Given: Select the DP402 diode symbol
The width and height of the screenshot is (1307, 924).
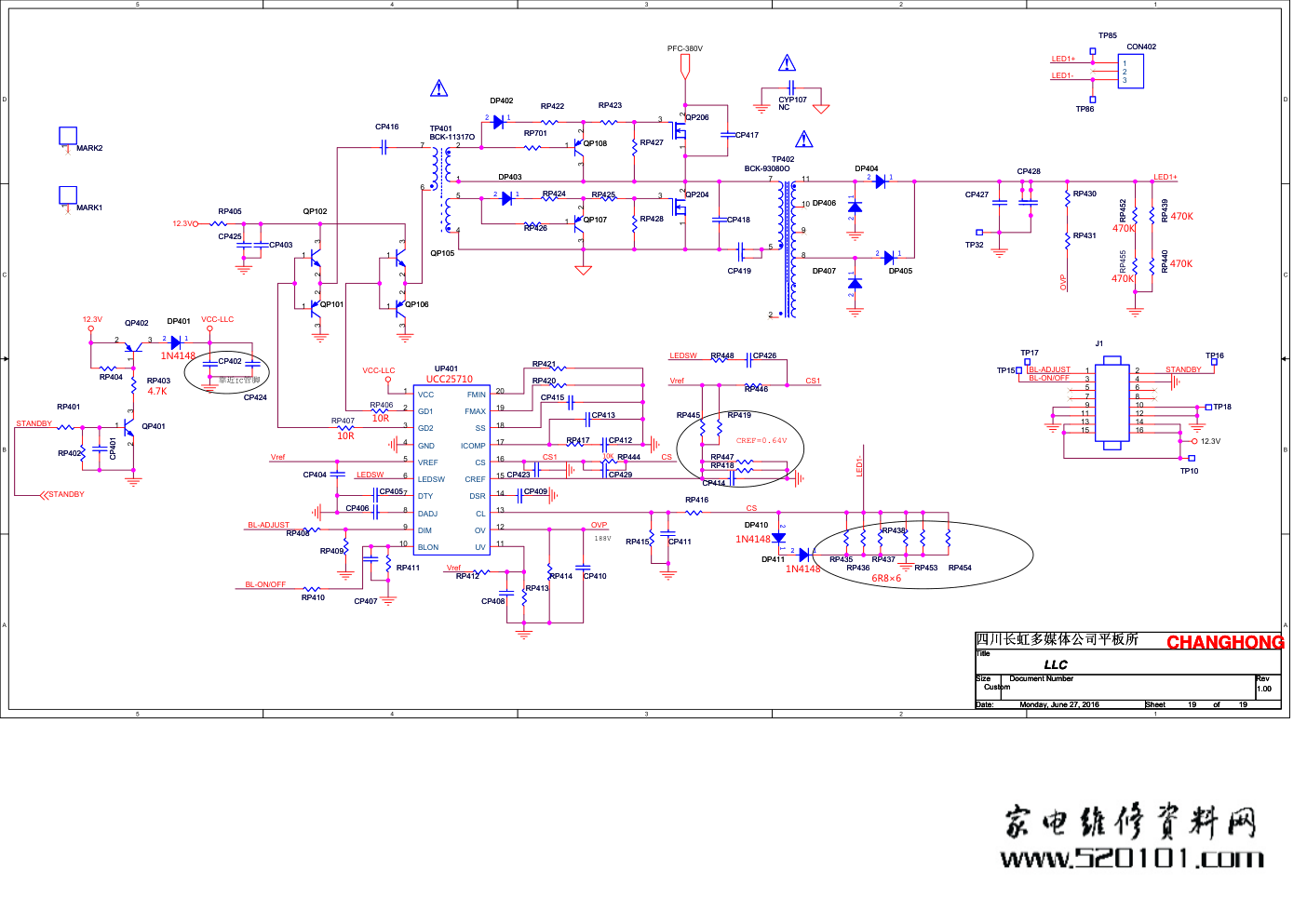Looking at the screenshot, I should coord(499,122).
